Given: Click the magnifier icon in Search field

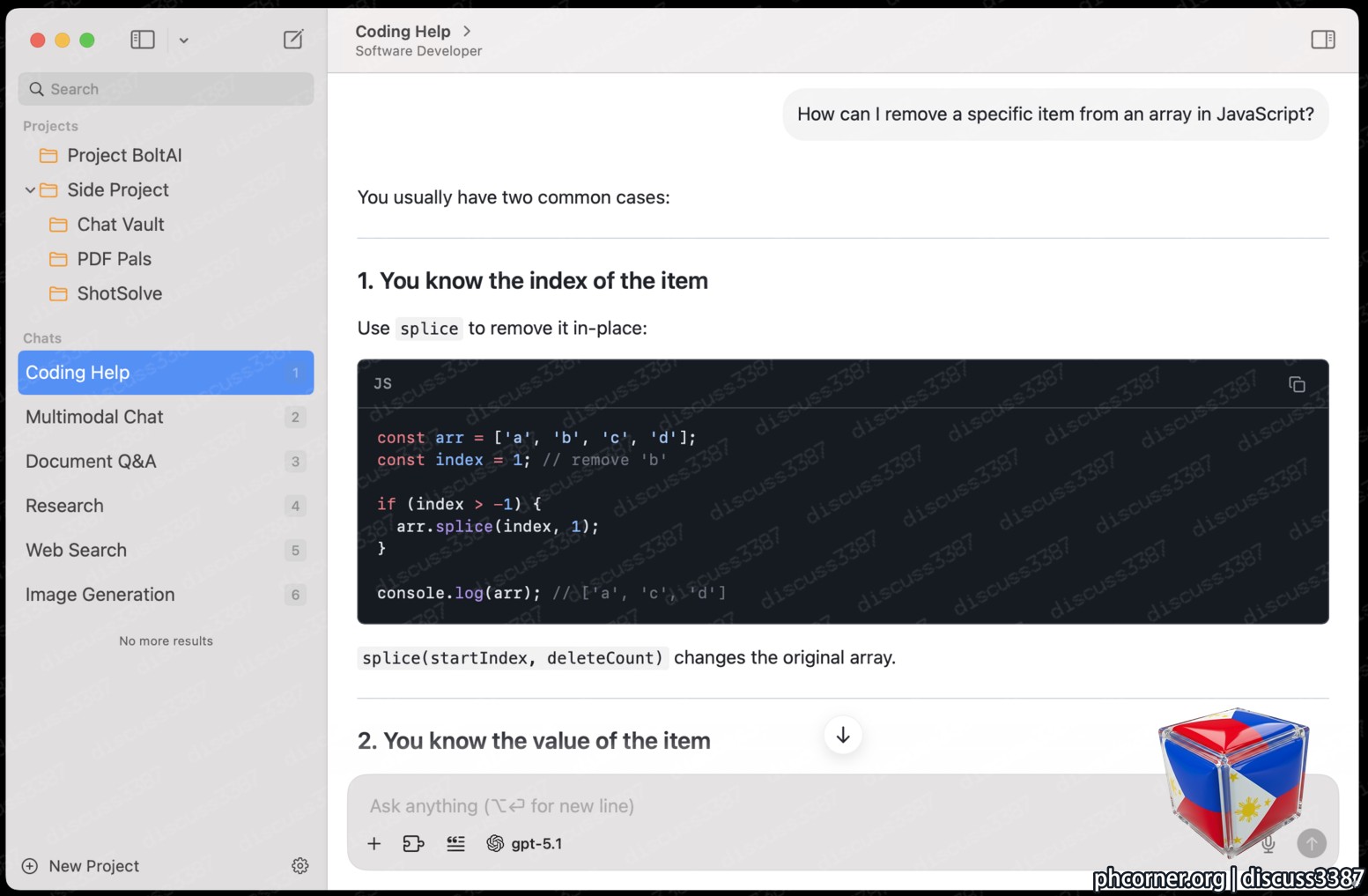Looking at the screenshot, I should (36, 89).
